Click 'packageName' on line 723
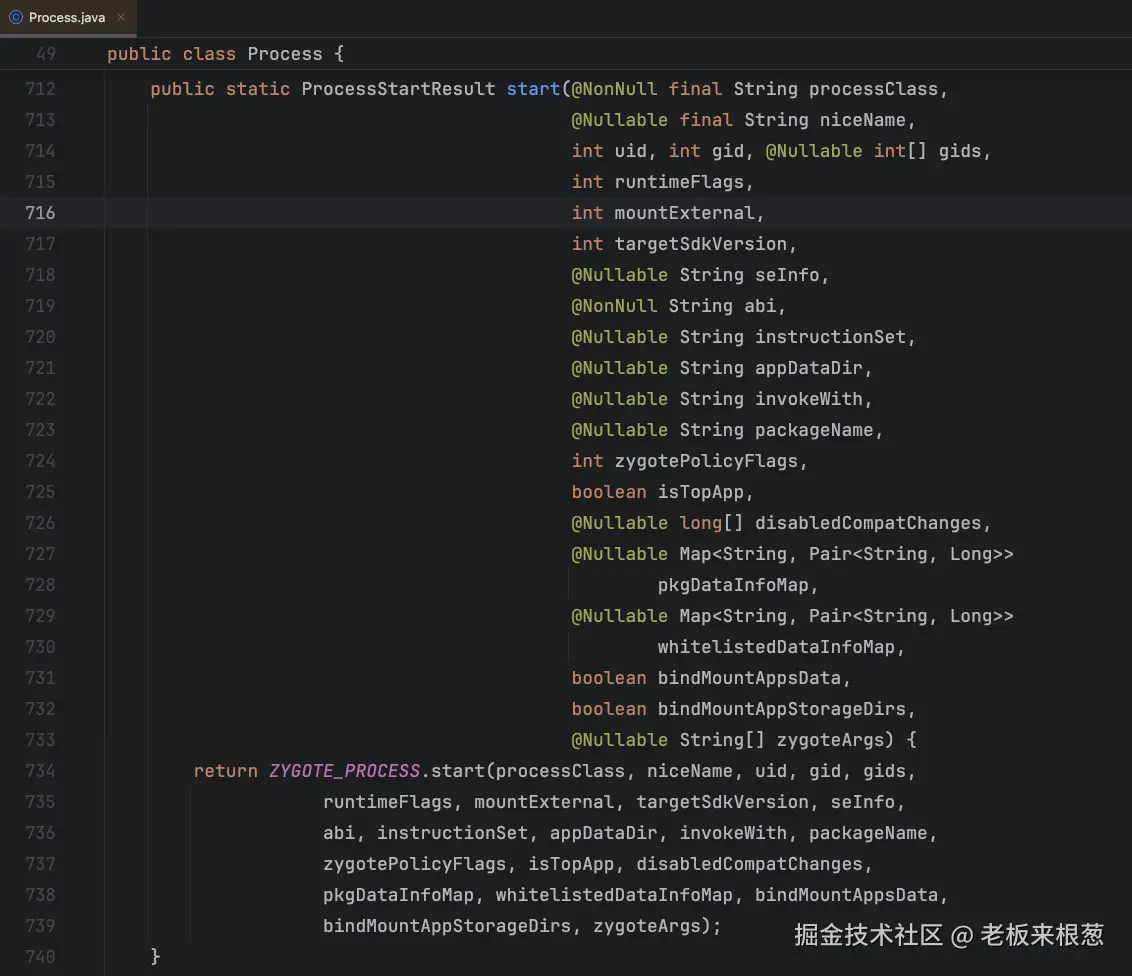Screen dimensions: 1132x976 click(x=814, y=430)
